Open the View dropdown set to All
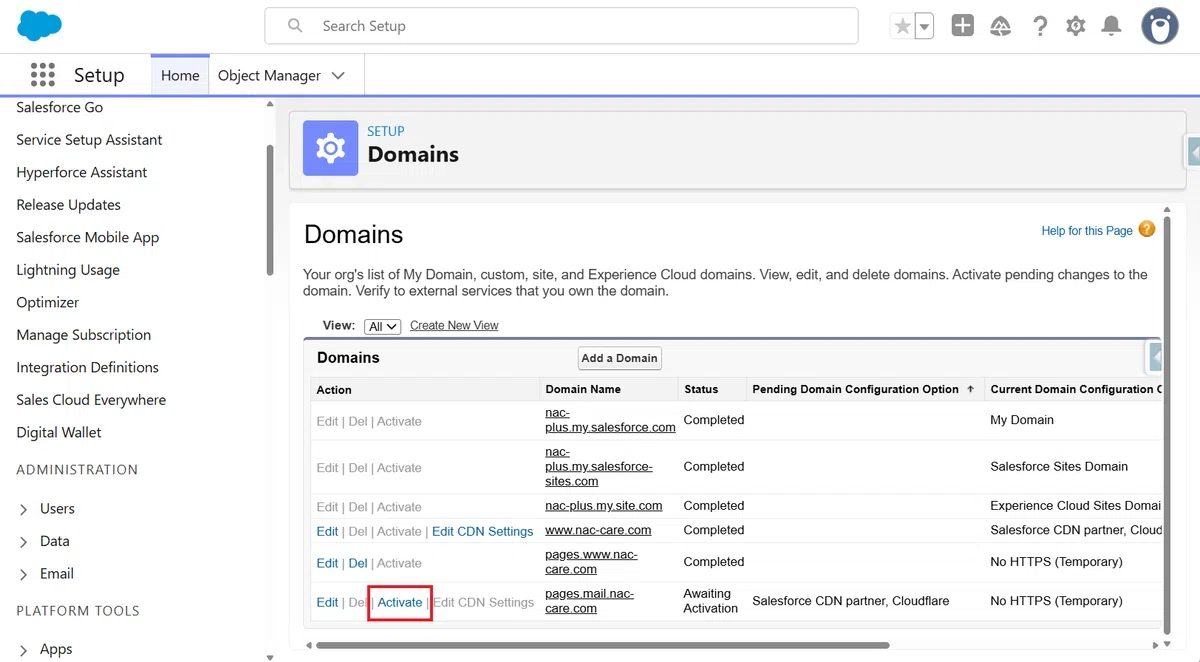 [x=383, y=326]
